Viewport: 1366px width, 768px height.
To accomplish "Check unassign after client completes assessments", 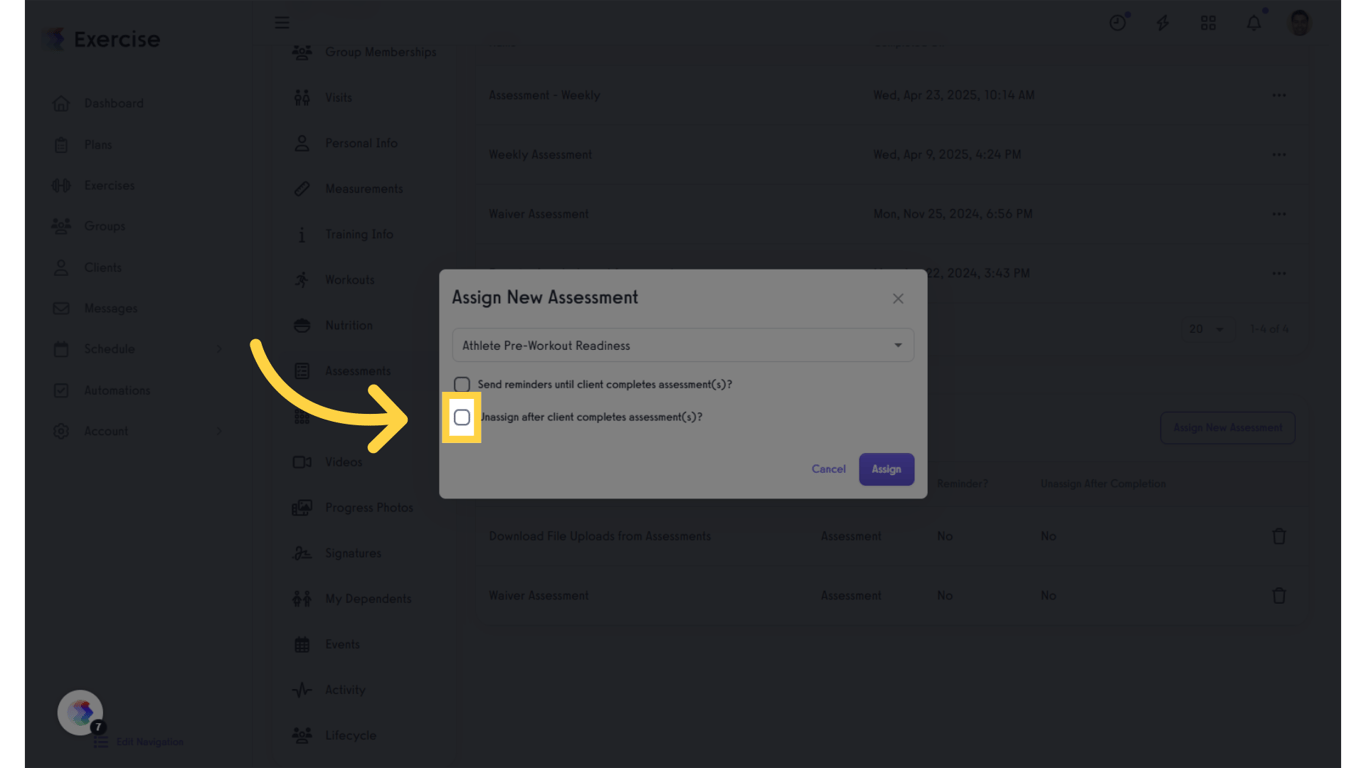I will pos(462,417).
